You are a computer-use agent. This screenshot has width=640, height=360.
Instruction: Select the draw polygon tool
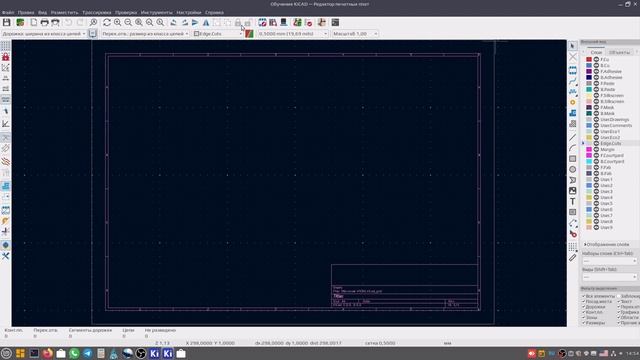click(573, 180)
